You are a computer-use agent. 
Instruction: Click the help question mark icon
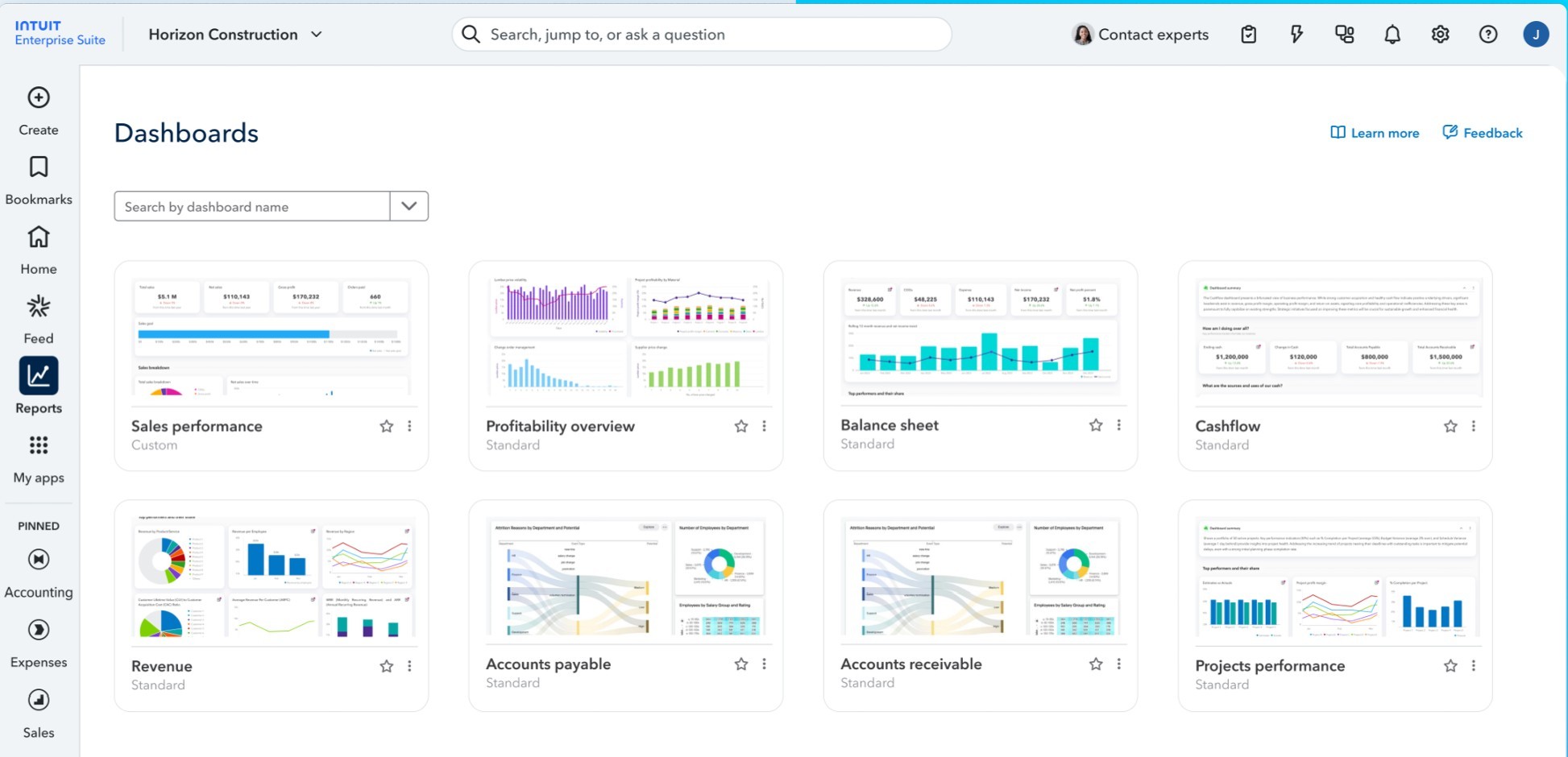(x=1488, y=35)
